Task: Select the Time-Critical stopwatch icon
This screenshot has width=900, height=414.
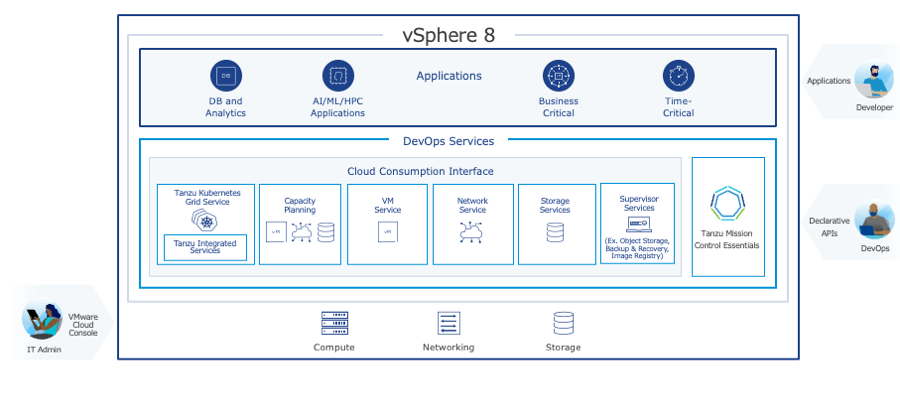Action: [678, 76]
